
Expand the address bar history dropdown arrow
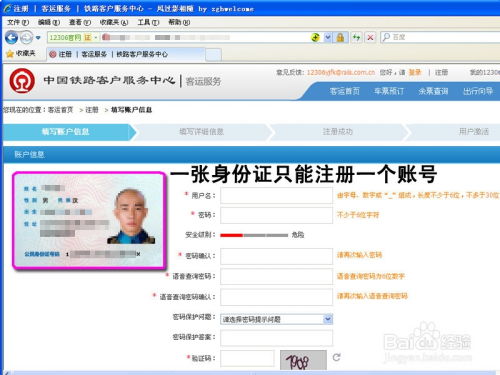coord(328,37)
